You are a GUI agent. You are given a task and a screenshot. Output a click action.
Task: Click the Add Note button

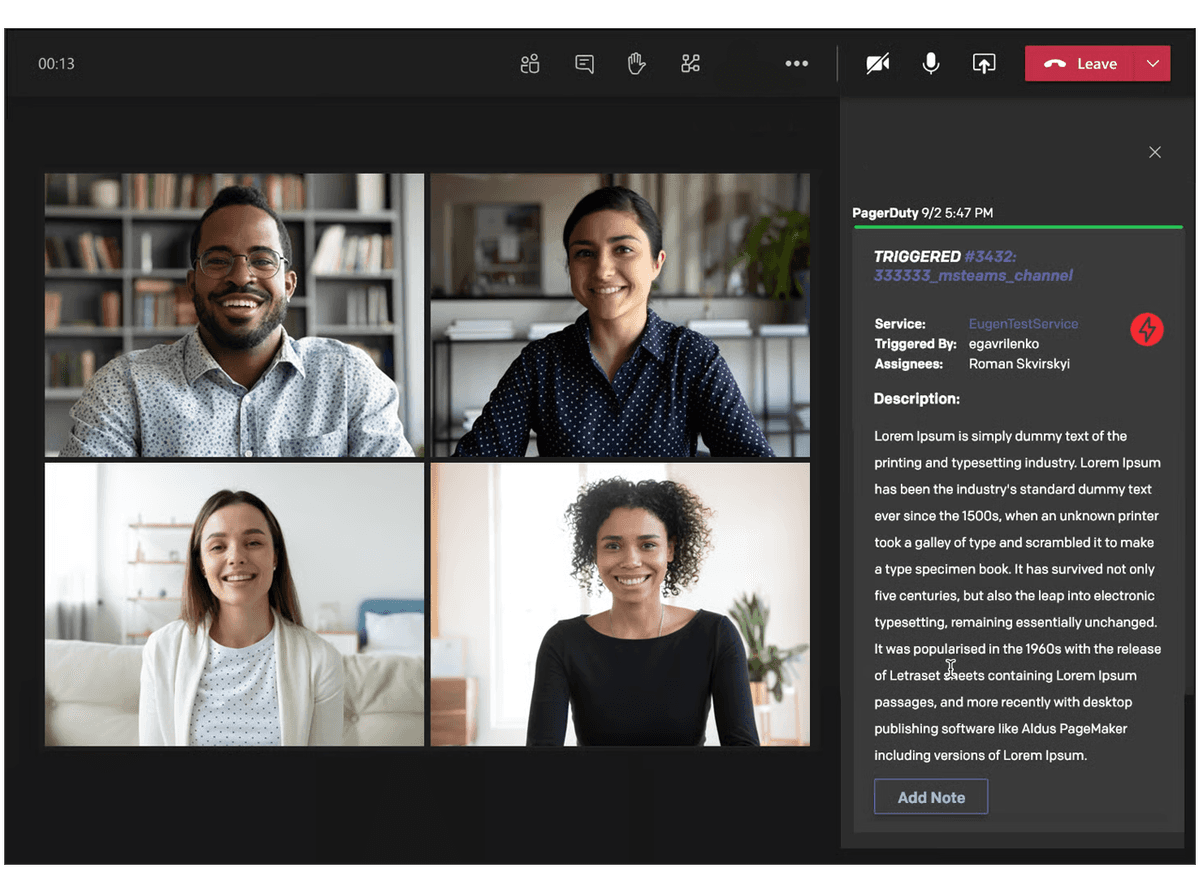(931, 797)
